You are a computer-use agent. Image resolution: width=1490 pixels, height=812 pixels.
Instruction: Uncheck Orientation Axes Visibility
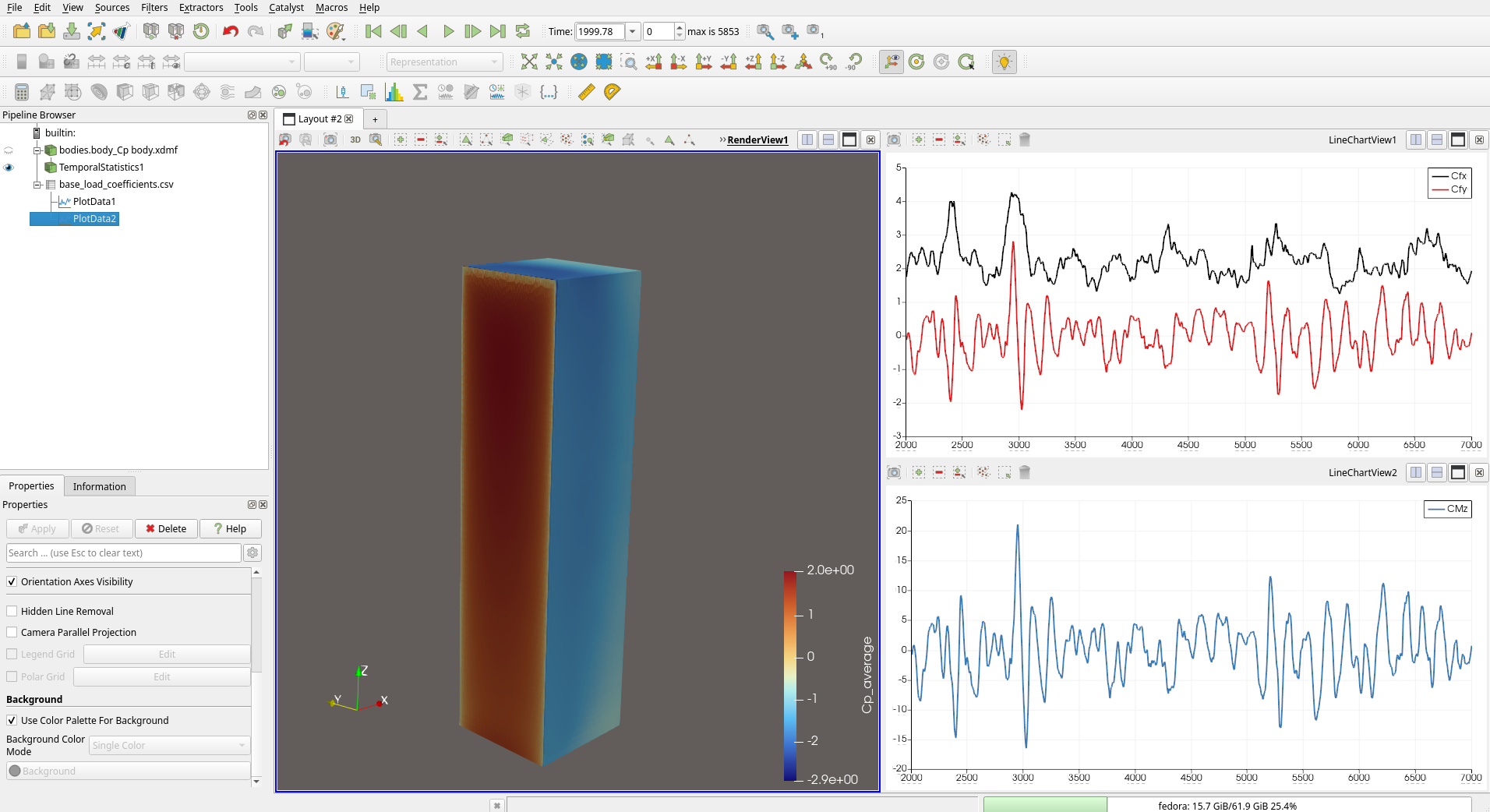coord(12,581)
